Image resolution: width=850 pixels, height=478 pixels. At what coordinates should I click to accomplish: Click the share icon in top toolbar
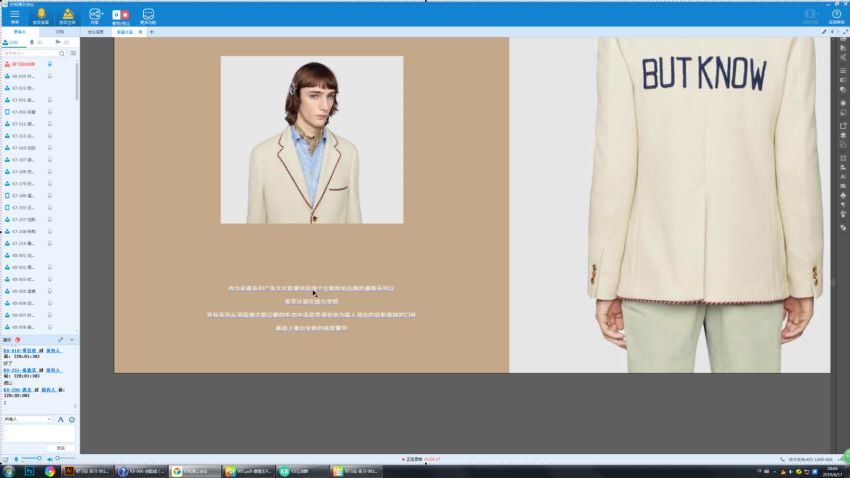tap(94, 14)
